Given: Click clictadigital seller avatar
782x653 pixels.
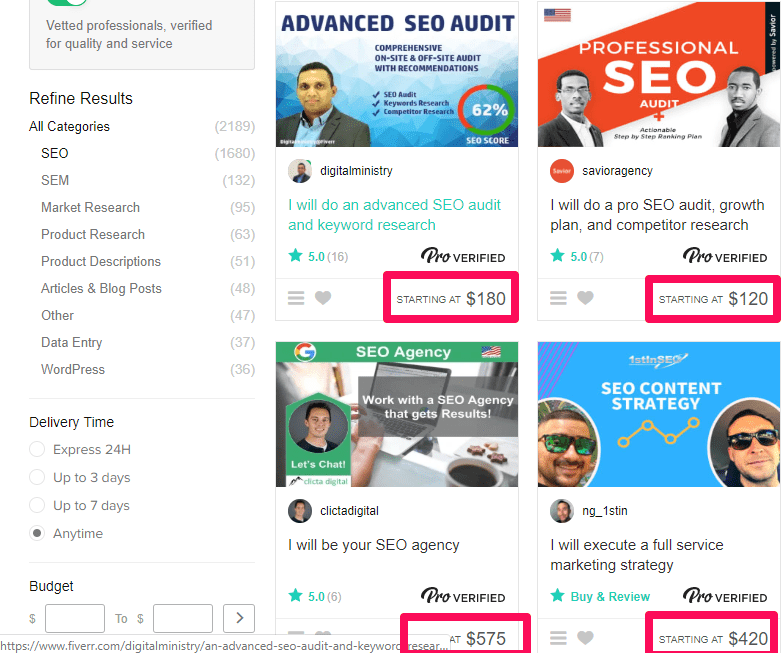Looking at the screenshot, I should pyautogui.click(x=300, y=511).
